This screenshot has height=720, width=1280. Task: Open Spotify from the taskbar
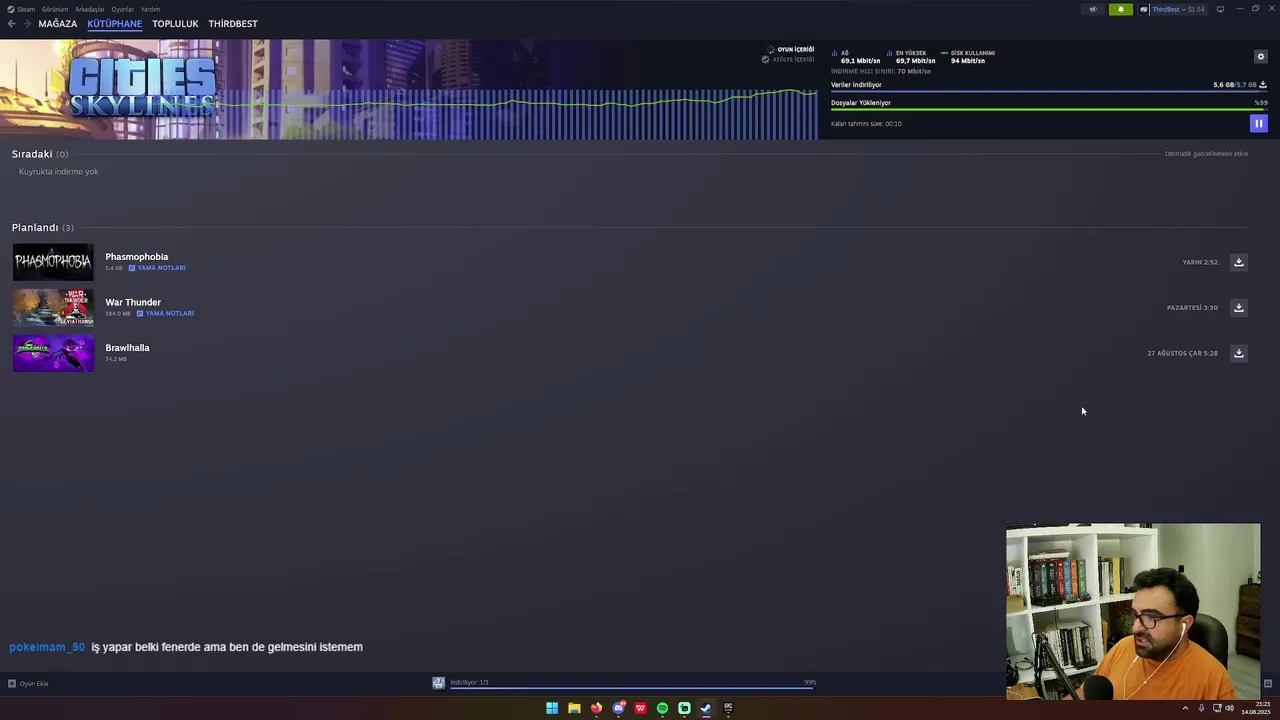pos(662,708)
